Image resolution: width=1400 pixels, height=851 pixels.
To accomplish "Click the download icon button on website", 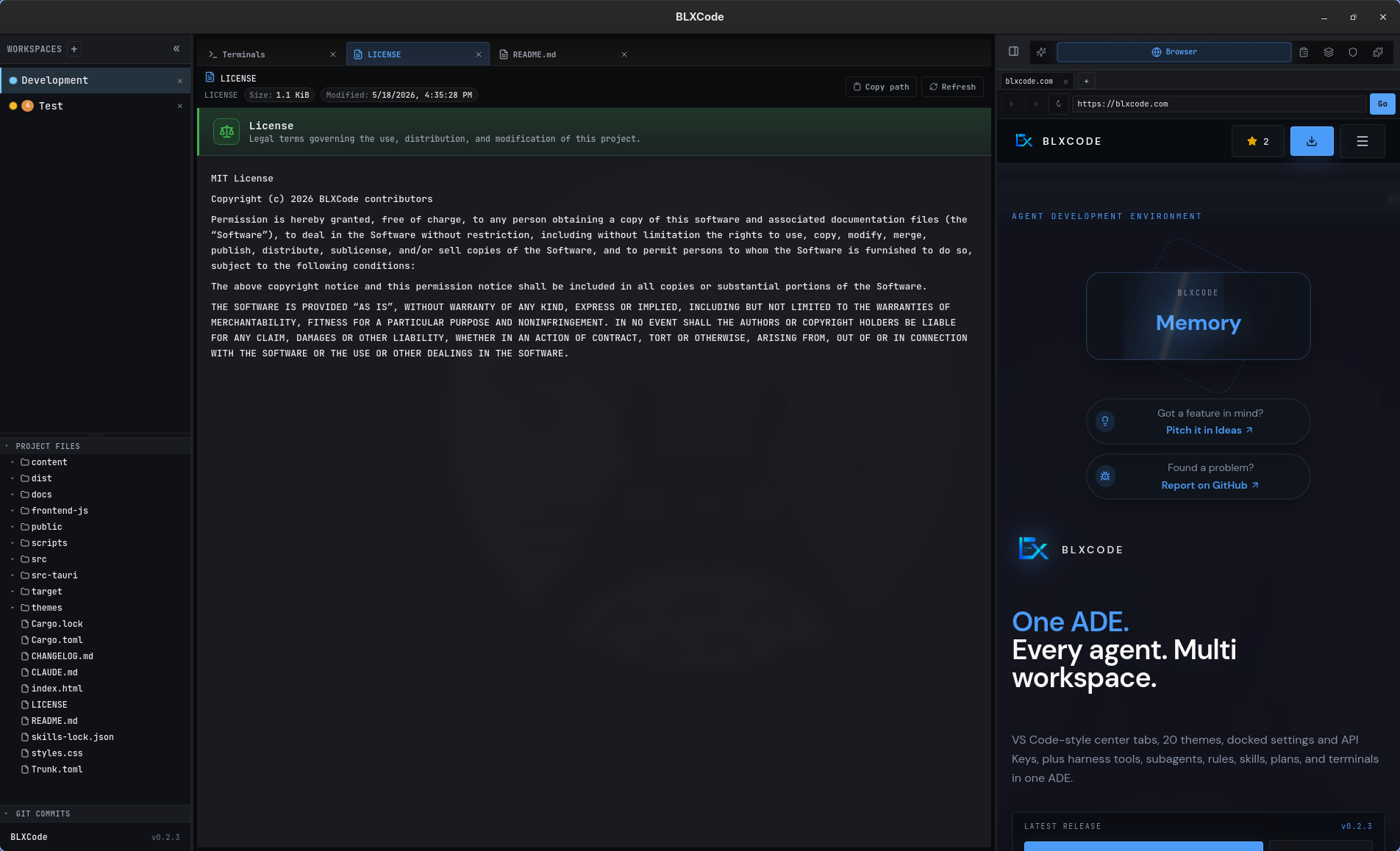I will (x=1312, y=141).
